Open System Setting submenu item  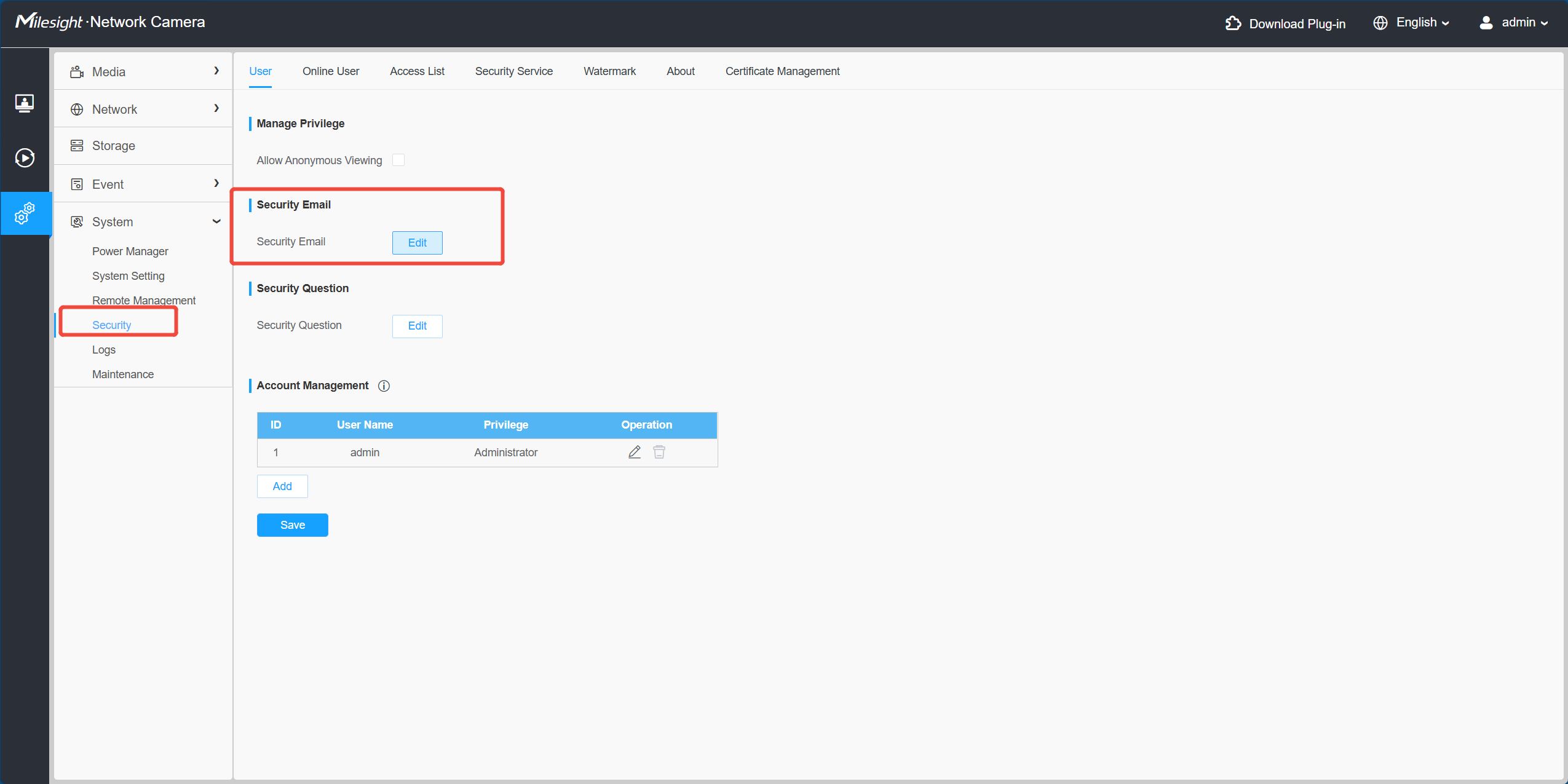point(129,276)
